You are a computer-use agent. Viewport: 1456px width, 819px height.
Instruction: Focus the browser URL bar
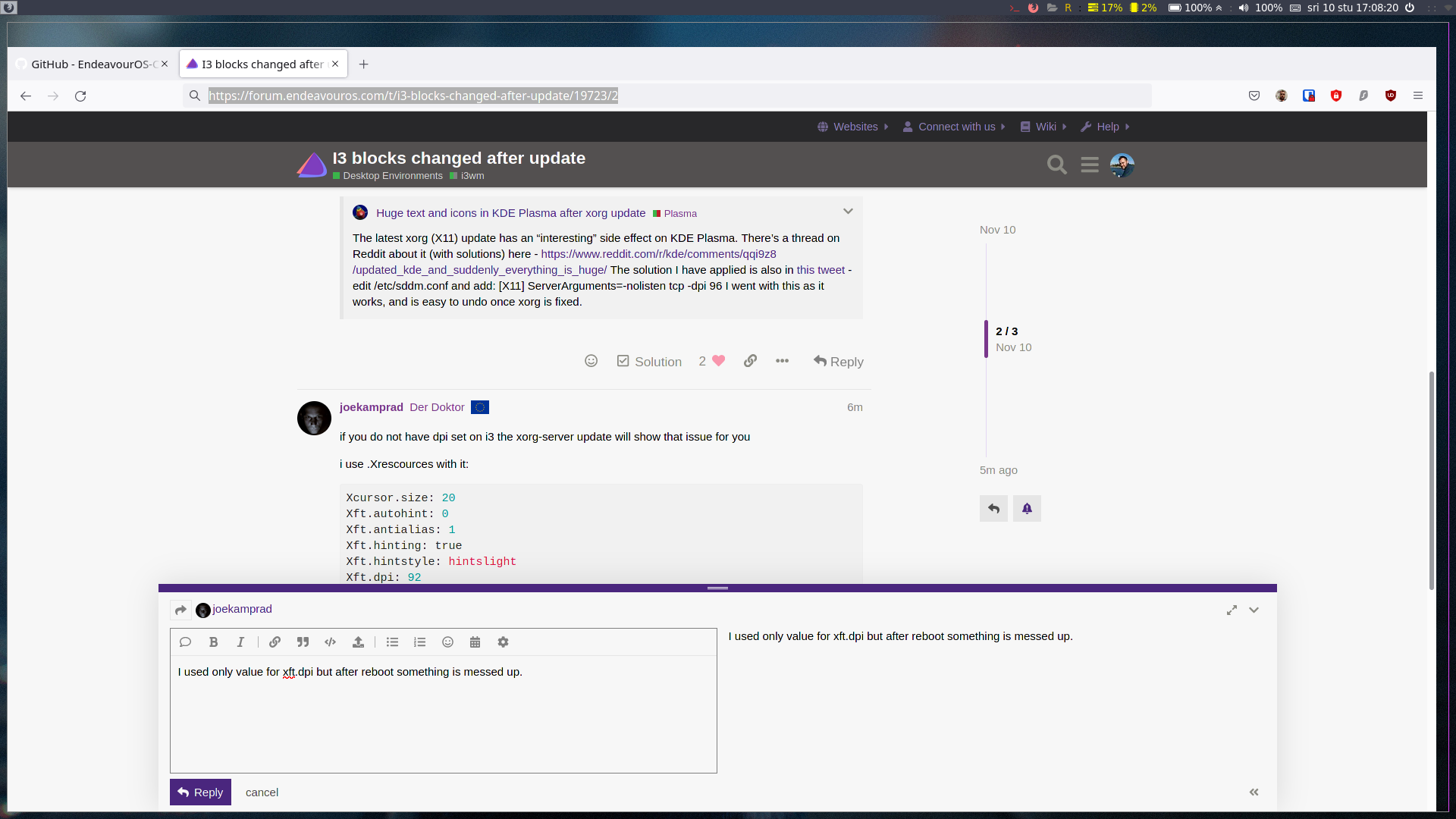[667, 96]
